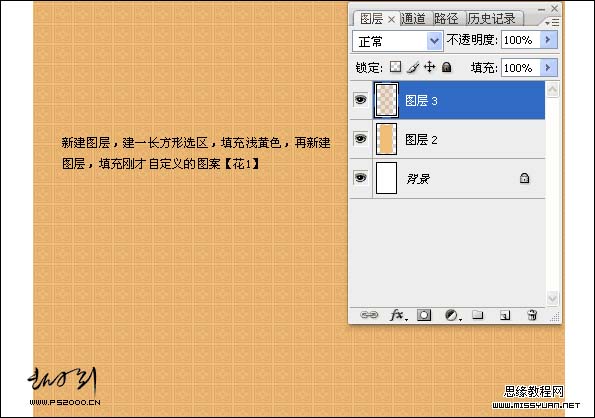Delete layer with trash icon
Viewport: 595px width, 418px height.
coord(532,315)
